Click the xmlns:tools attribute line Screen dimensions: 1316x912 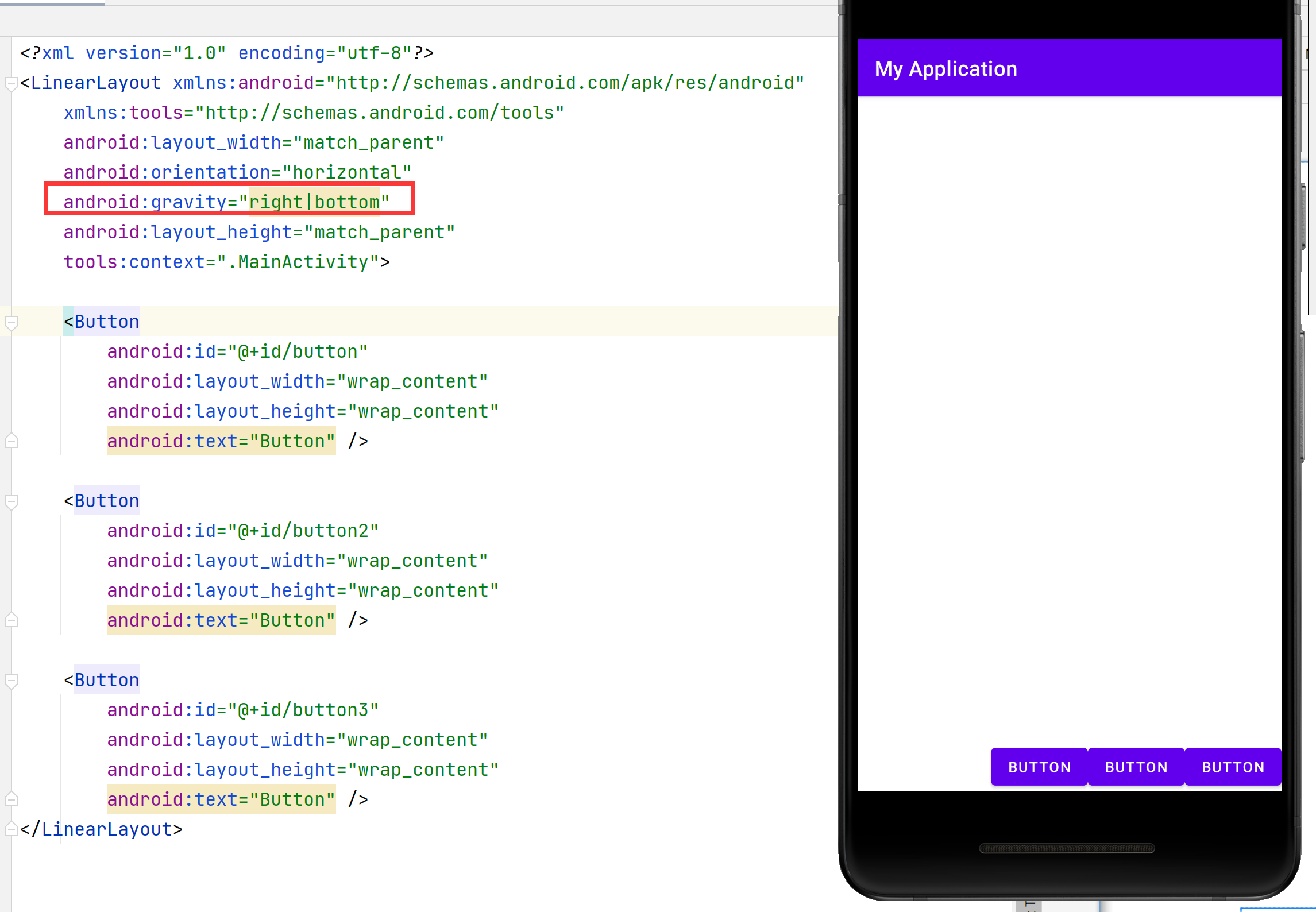(x=314, y=113)
